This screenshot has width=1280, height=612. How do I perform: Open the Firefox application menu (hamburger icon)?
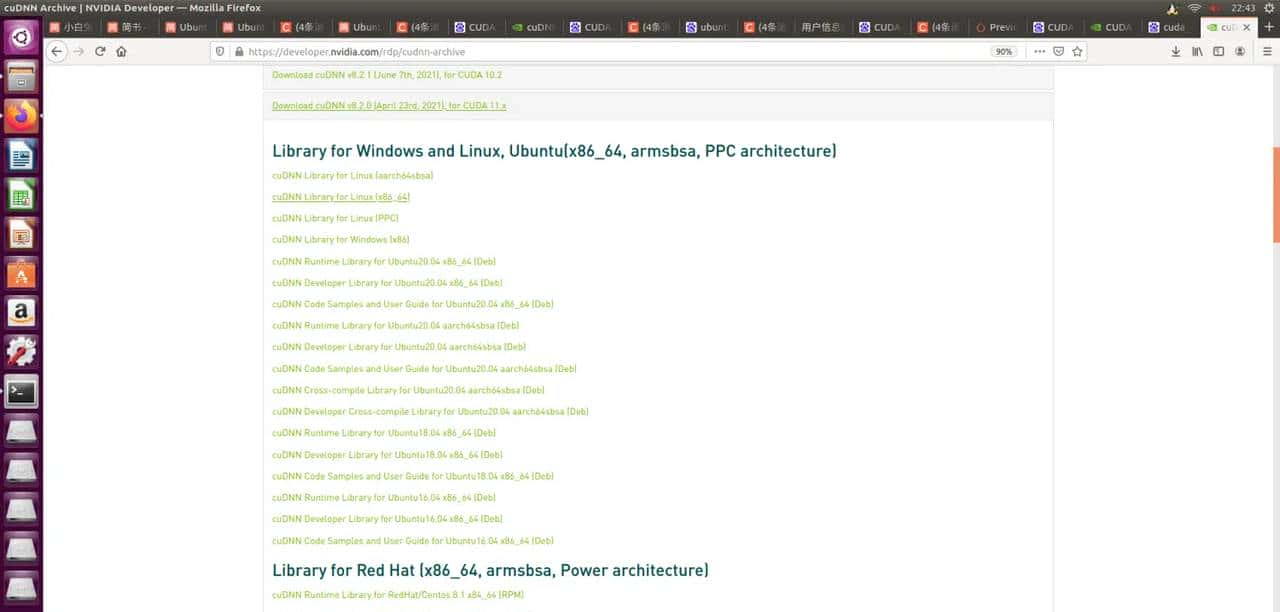tap(1267, 51)
